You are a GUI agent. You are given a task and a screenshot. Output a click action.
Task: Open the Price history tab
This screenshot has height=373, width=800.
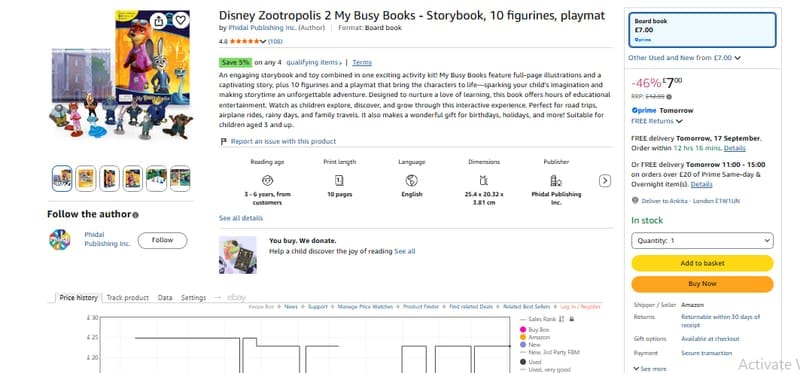coord(78,297)
